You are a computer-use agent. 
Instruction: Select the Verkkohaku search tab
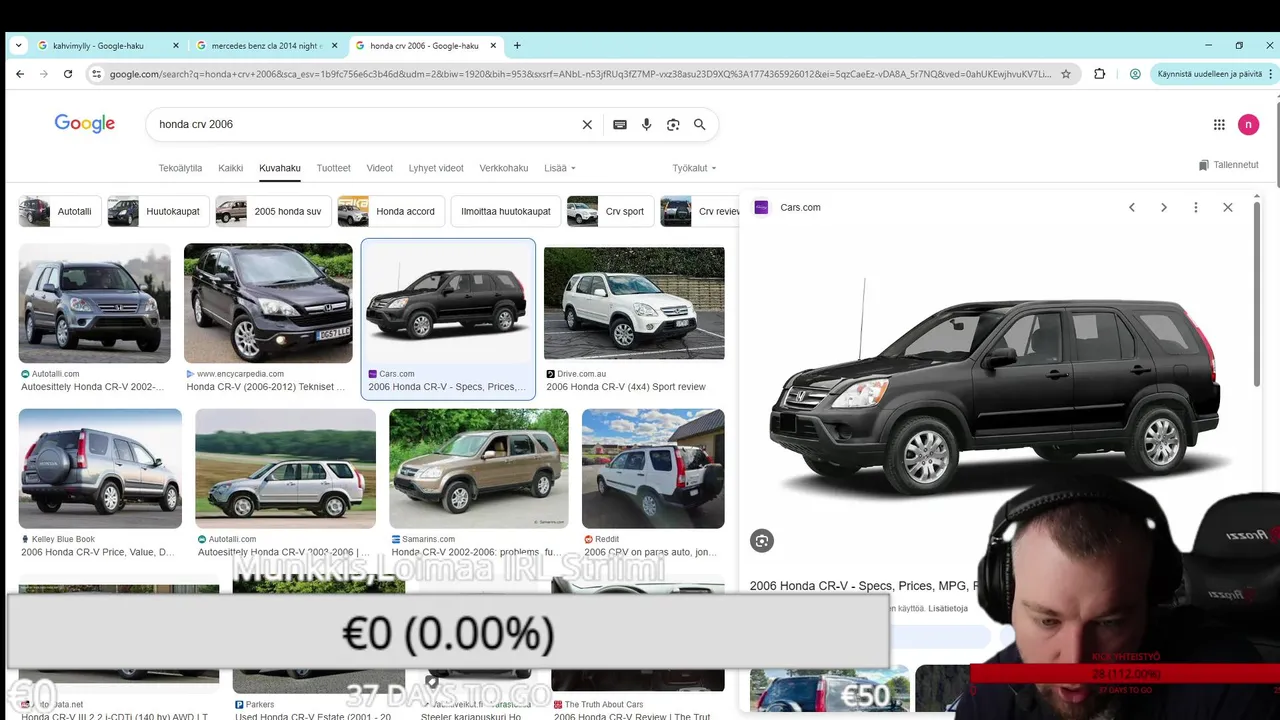(504, 168)
